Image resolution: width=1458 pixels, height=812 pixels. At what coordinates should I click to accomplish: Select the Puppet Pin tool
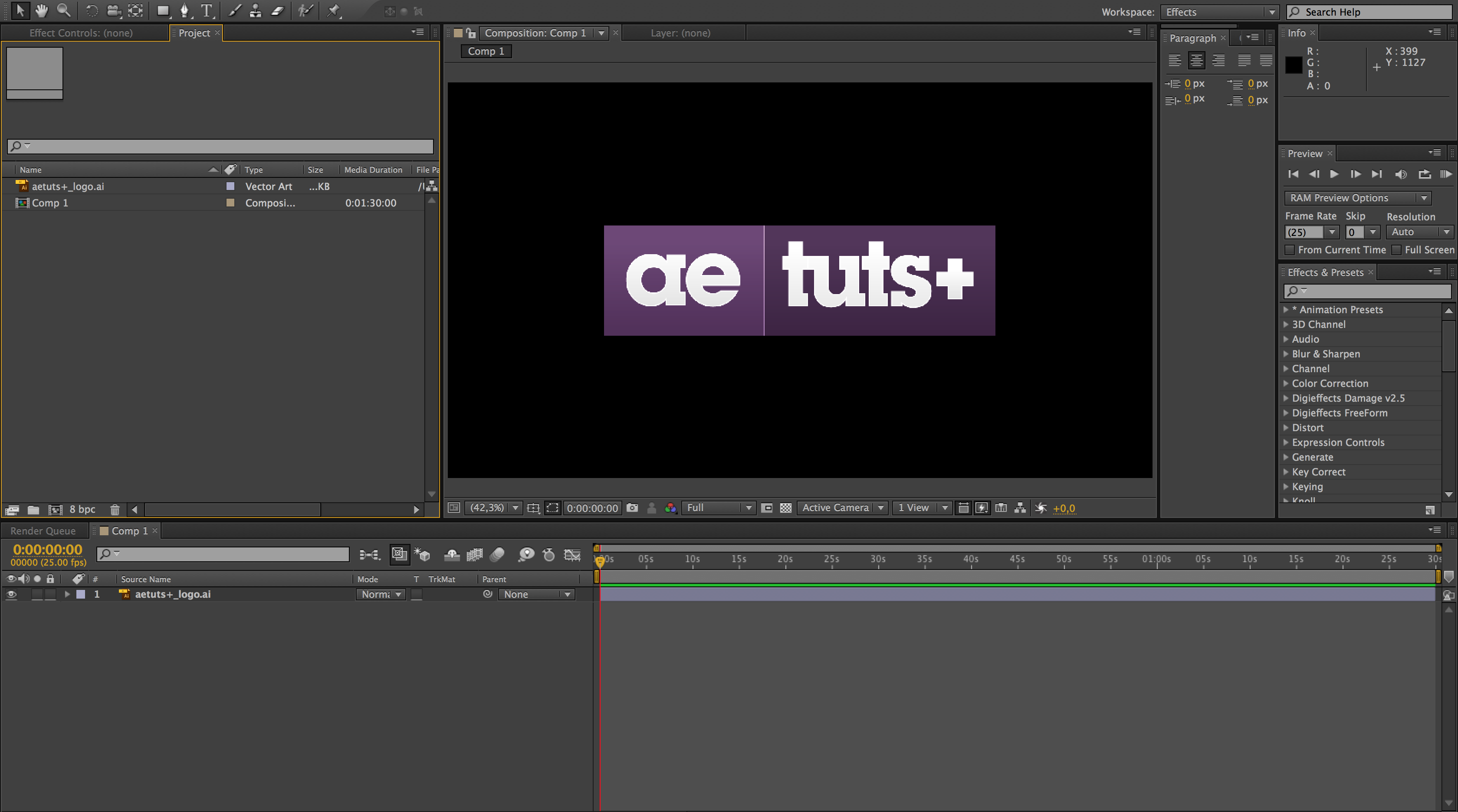pos(334,11)
